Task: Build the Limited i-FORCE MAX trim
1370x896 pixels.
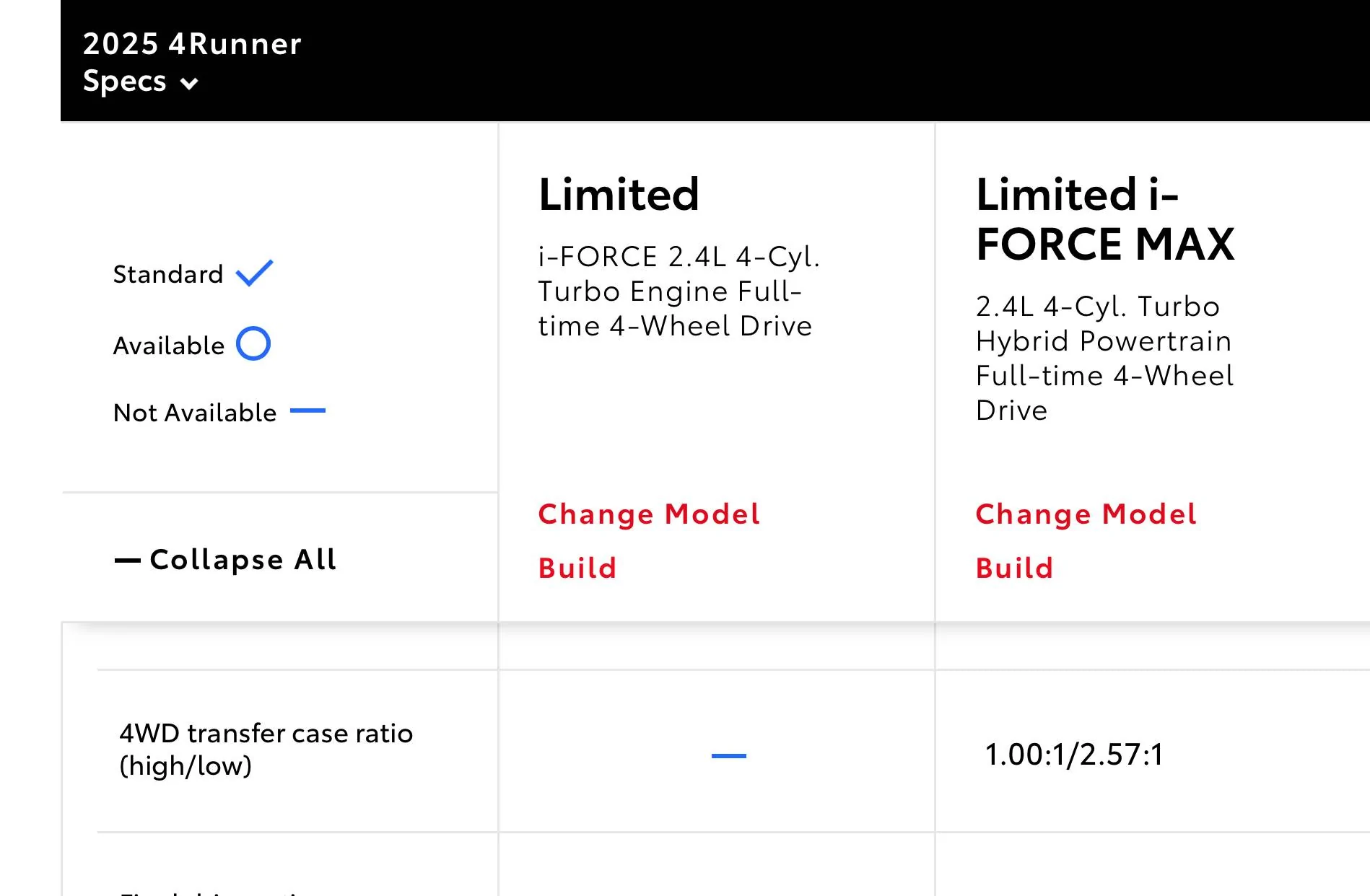Action: pos(1015,568)
